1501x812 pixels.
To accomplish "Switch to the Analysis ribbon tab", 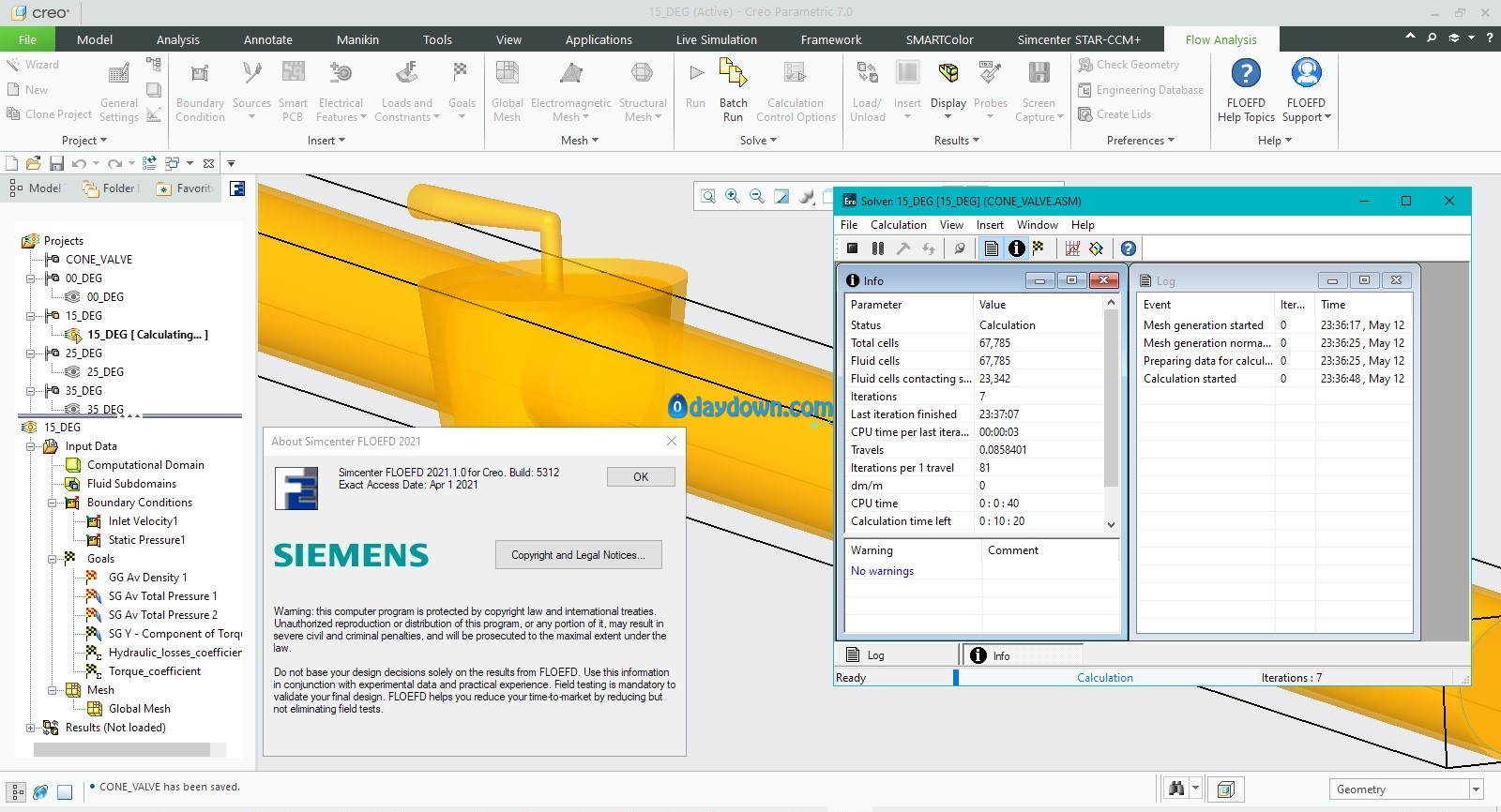I will 178,39.
